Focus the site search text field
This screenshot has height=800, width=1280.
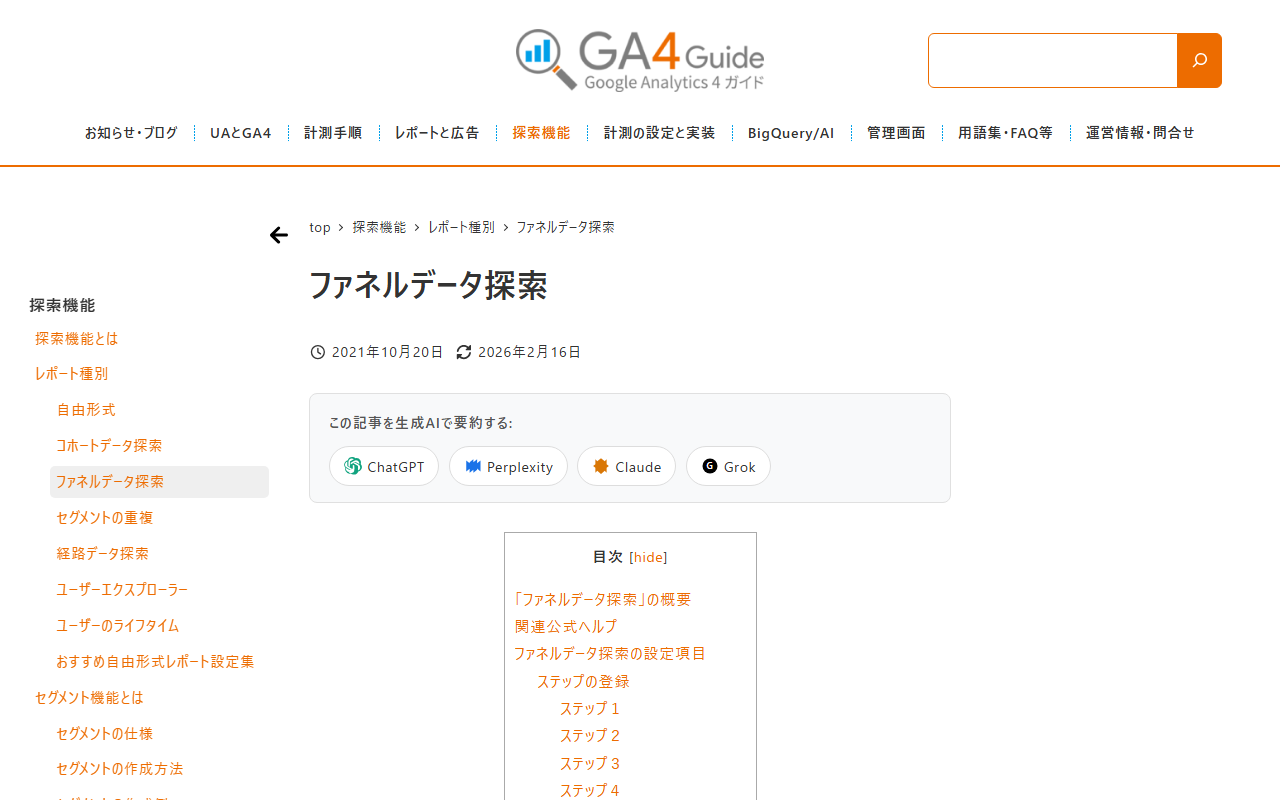pos(1053,60)
